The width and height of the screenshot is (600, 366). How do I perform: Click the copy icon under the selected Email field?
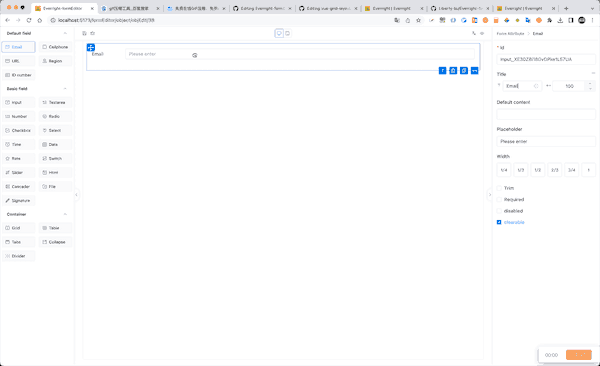464,70
